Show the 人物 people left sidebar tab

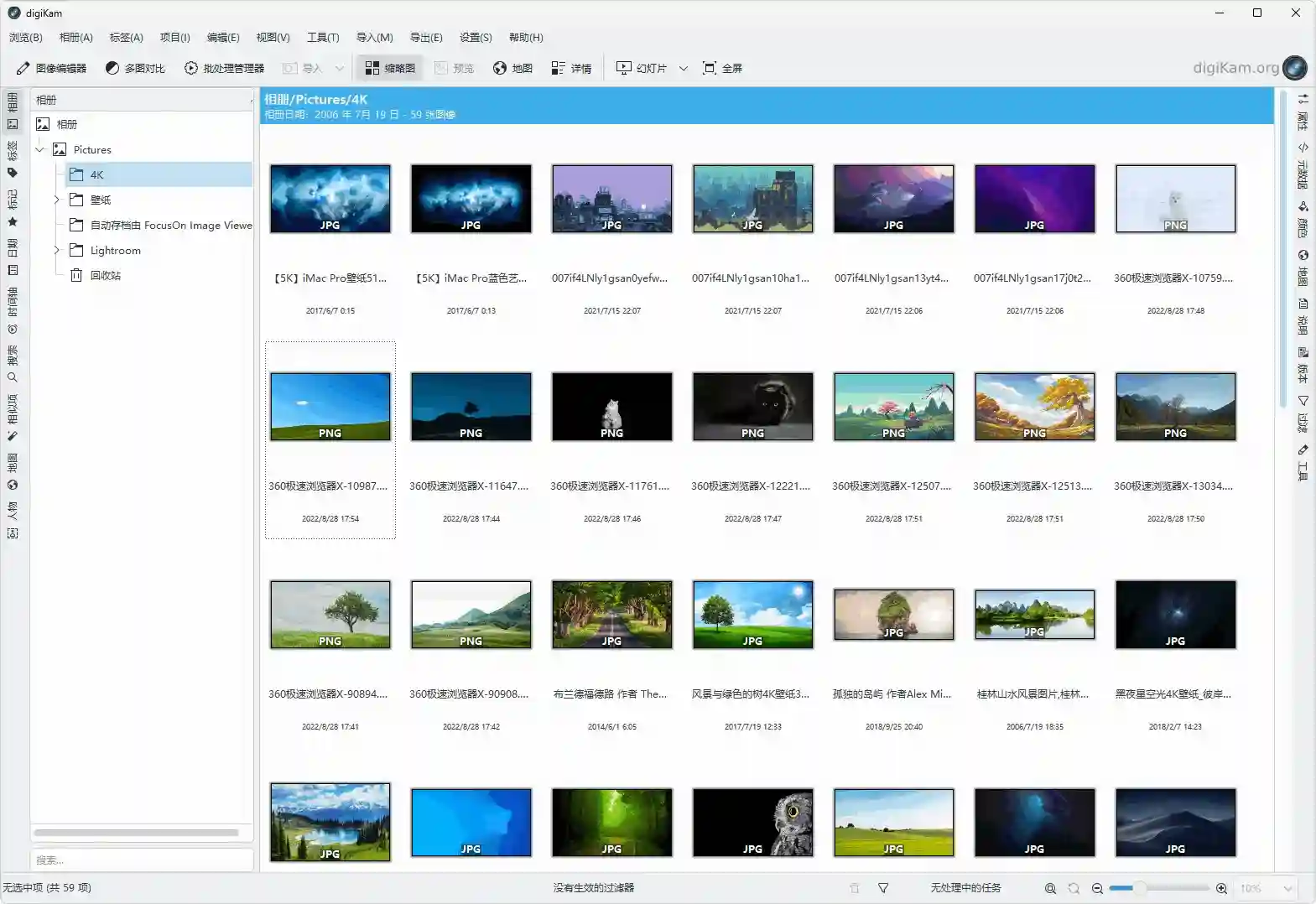tap(13, 521)
